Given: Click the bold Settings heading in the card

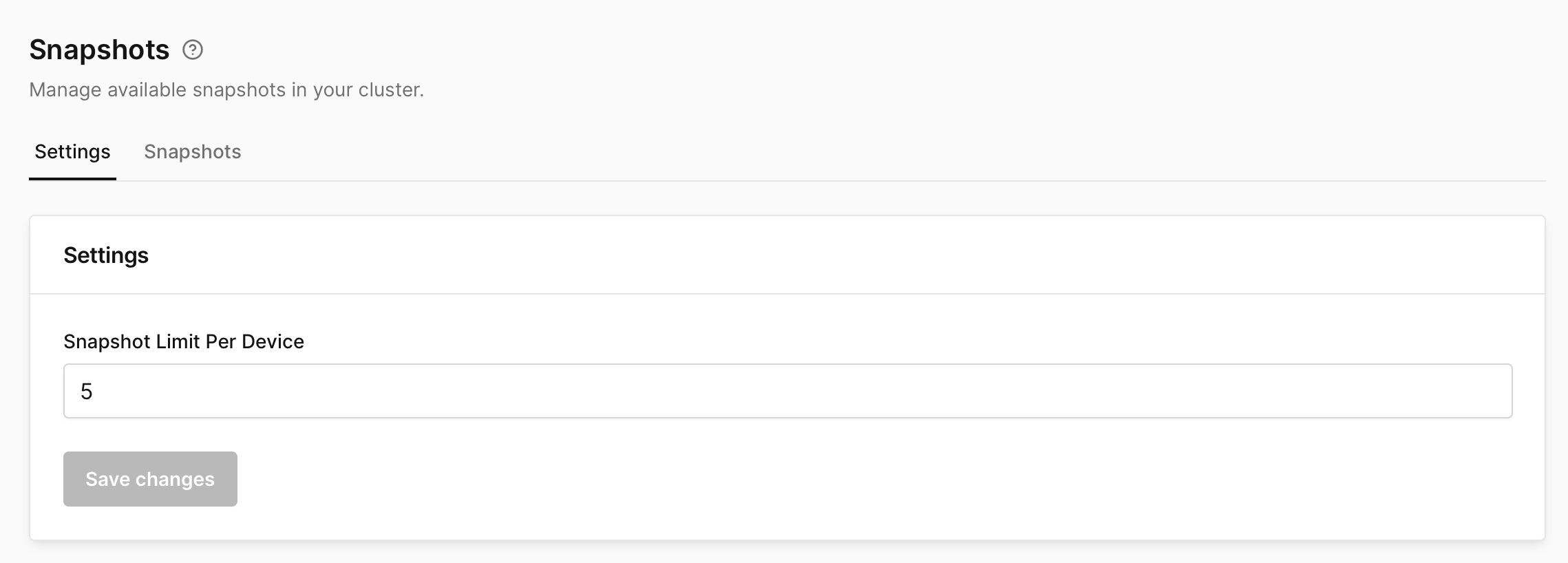Looking at the screenshot, I should coord(106,255).
